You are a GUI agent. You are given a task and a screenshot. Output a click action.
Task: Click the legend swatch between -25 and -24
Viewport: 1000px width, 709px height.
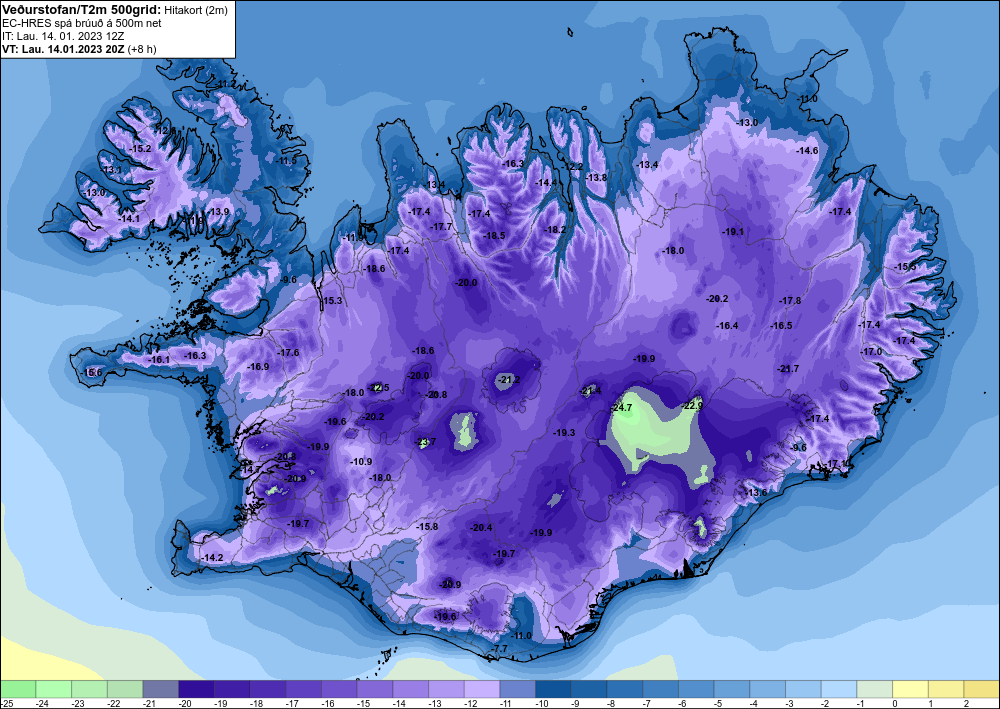(x=18, y=689)
